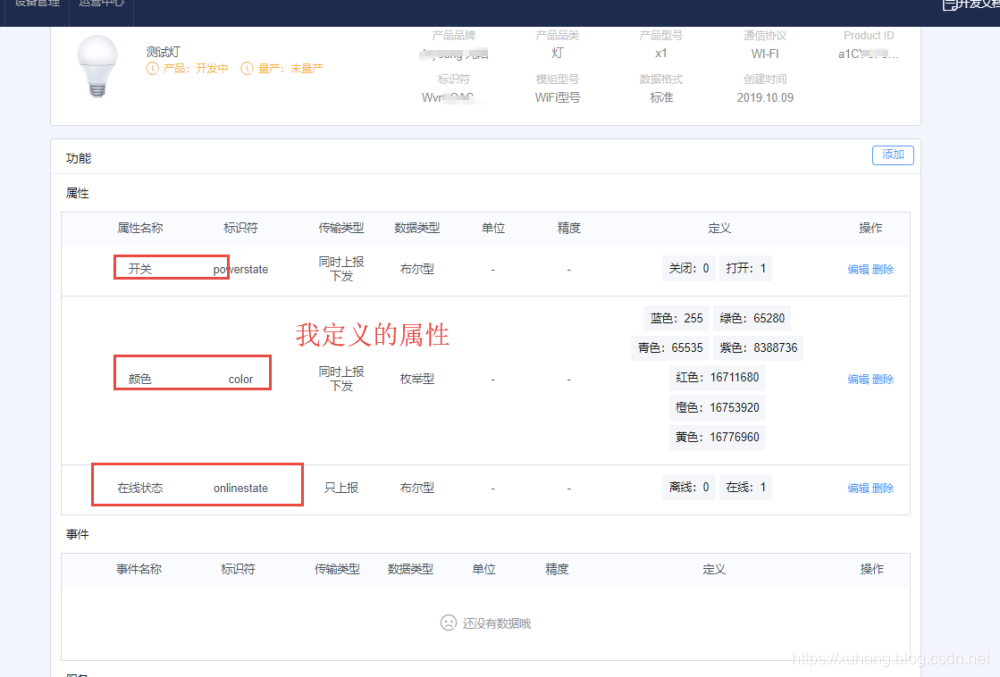Click the powerstate identifier cell
The width and height of the screenshot is (1000, 677).
240,270
